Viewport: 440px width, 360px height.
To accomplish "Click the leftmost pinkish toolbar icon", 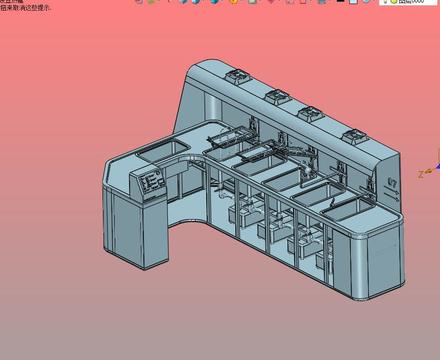I will point(139,1).
